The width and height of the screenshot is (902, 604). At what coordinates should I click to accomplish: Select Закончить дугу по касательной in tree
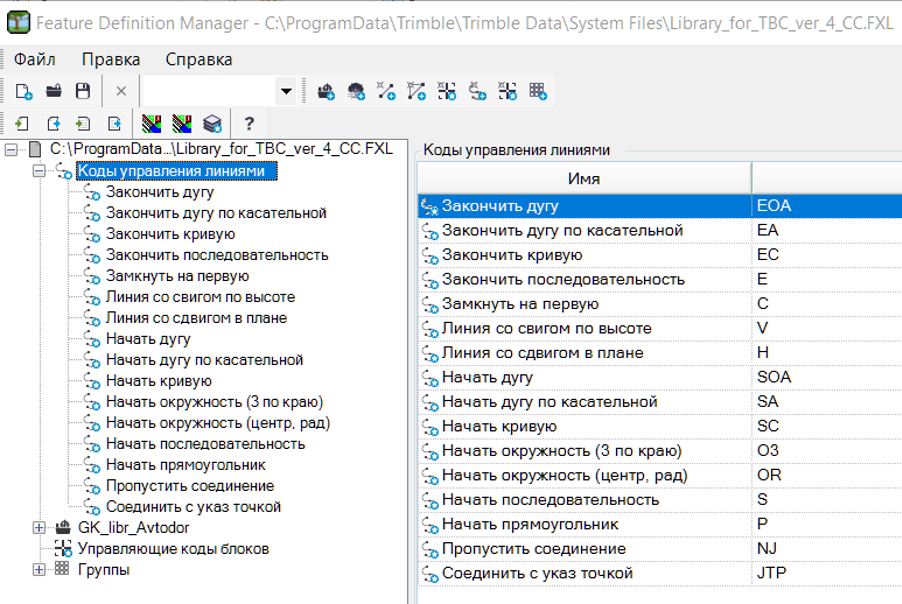(216, 213)
